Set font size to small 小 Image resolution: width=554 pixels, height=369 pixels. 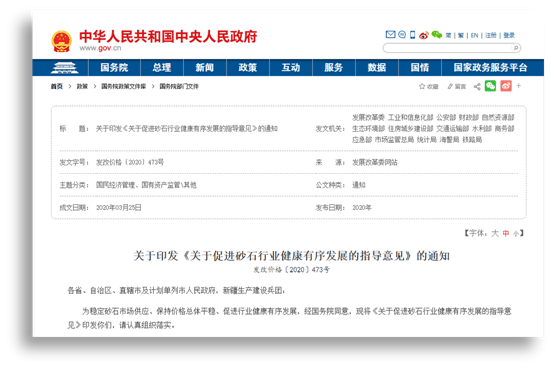[516, 234]
